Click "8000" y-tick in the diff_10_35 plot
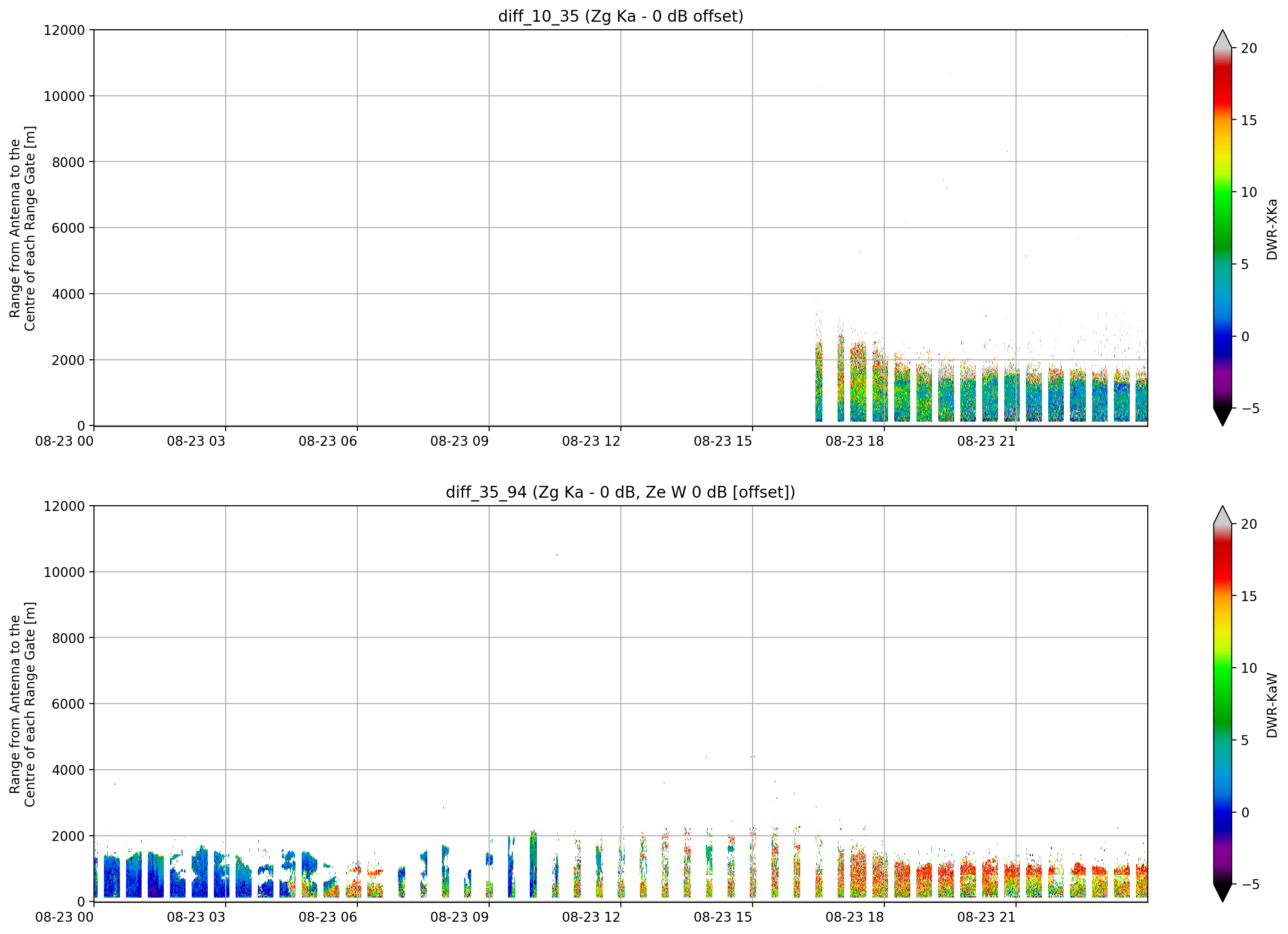 point(68,162)
